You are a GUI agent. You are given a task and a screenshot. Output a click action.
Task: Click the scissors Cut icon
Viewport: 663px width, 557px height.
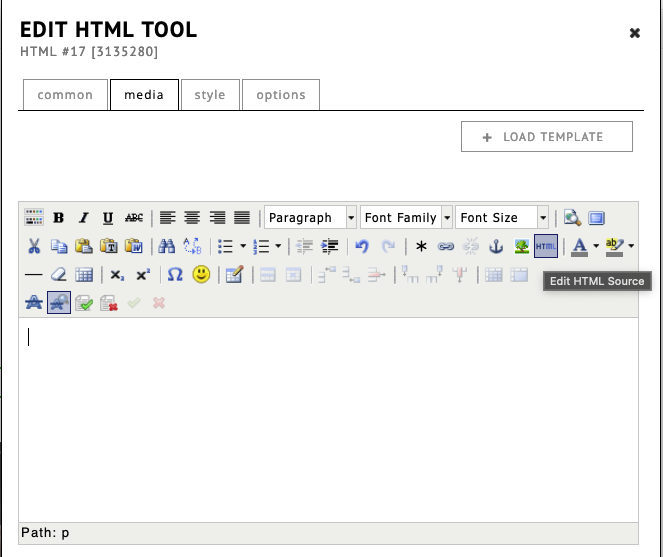pos(34,246)
